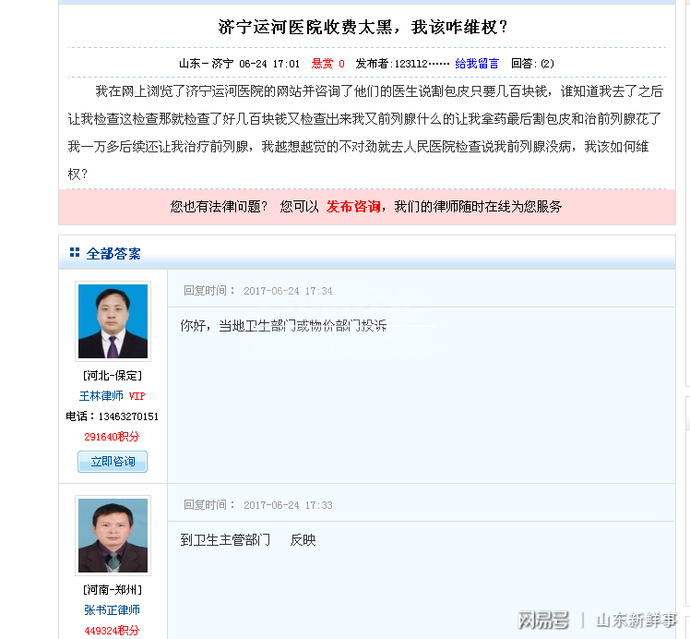Click the 全部答案 grid icon
Screen dimensions: 690x639
click(74, 253)
